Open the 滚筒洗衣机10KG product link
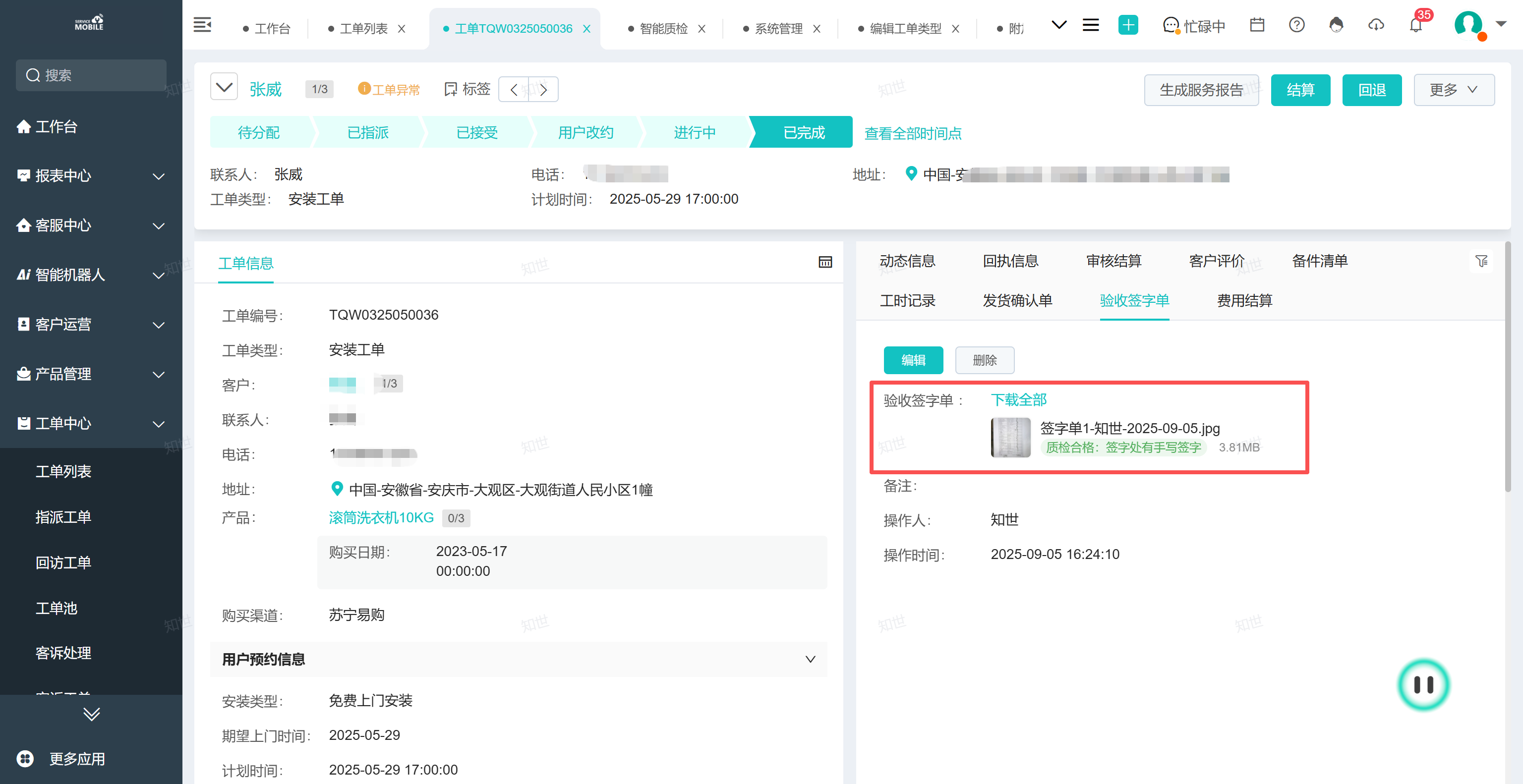Screen dimensions: 1523x784 coord(381,518)
